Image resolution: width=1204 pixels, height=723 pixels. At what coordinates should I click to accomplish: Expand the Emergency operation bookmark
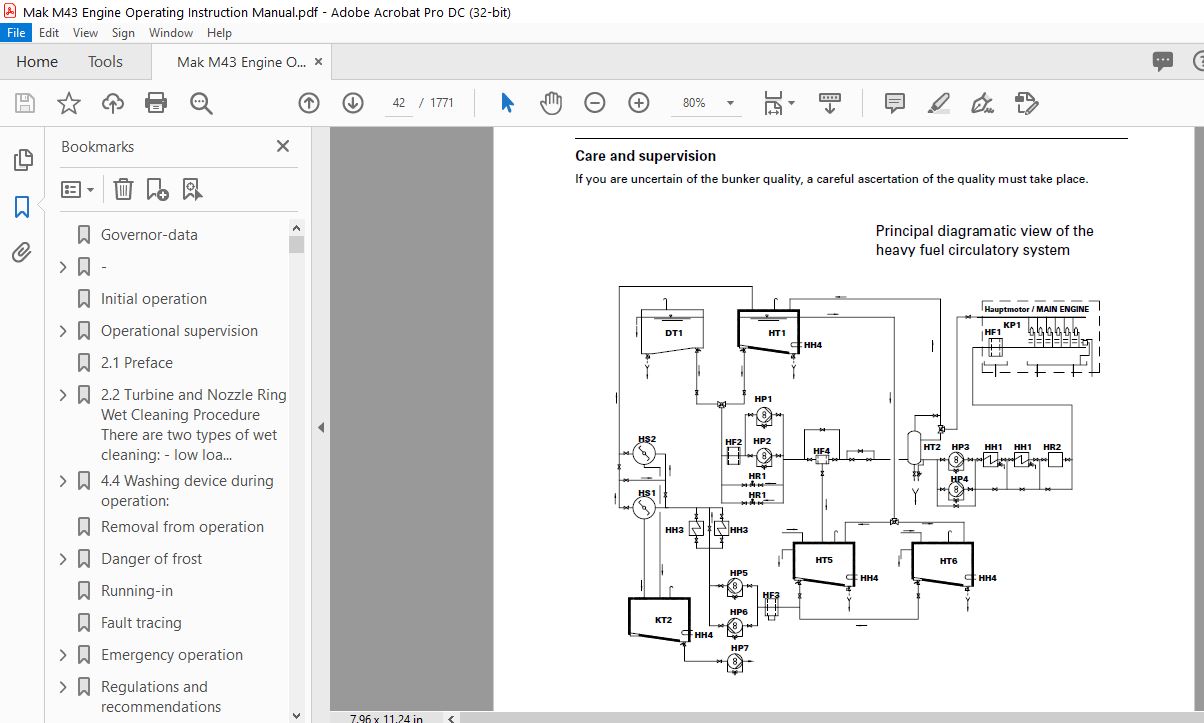(64, 655)
